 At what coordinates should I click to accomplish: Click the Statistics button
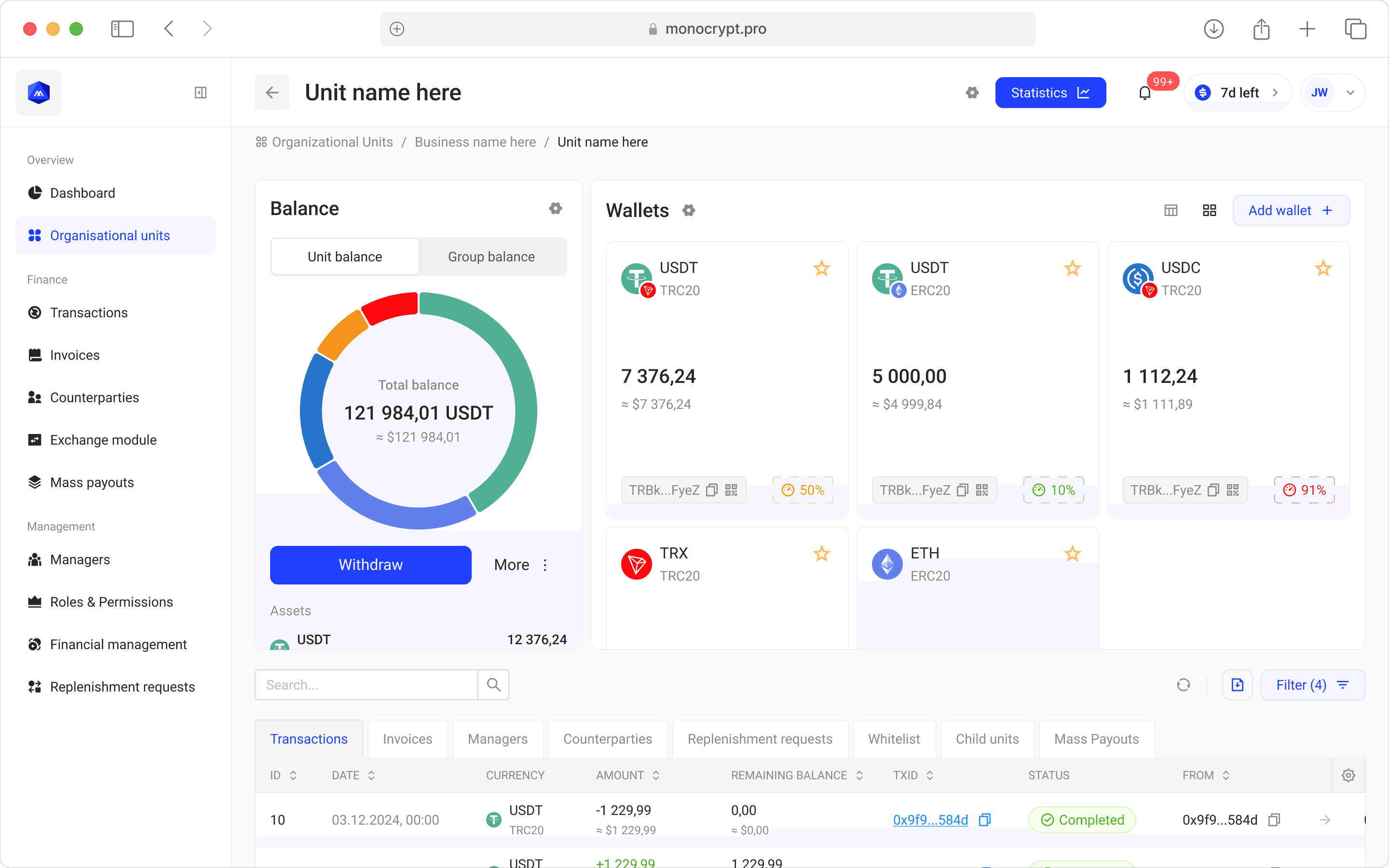click(x=1050, y=93)
